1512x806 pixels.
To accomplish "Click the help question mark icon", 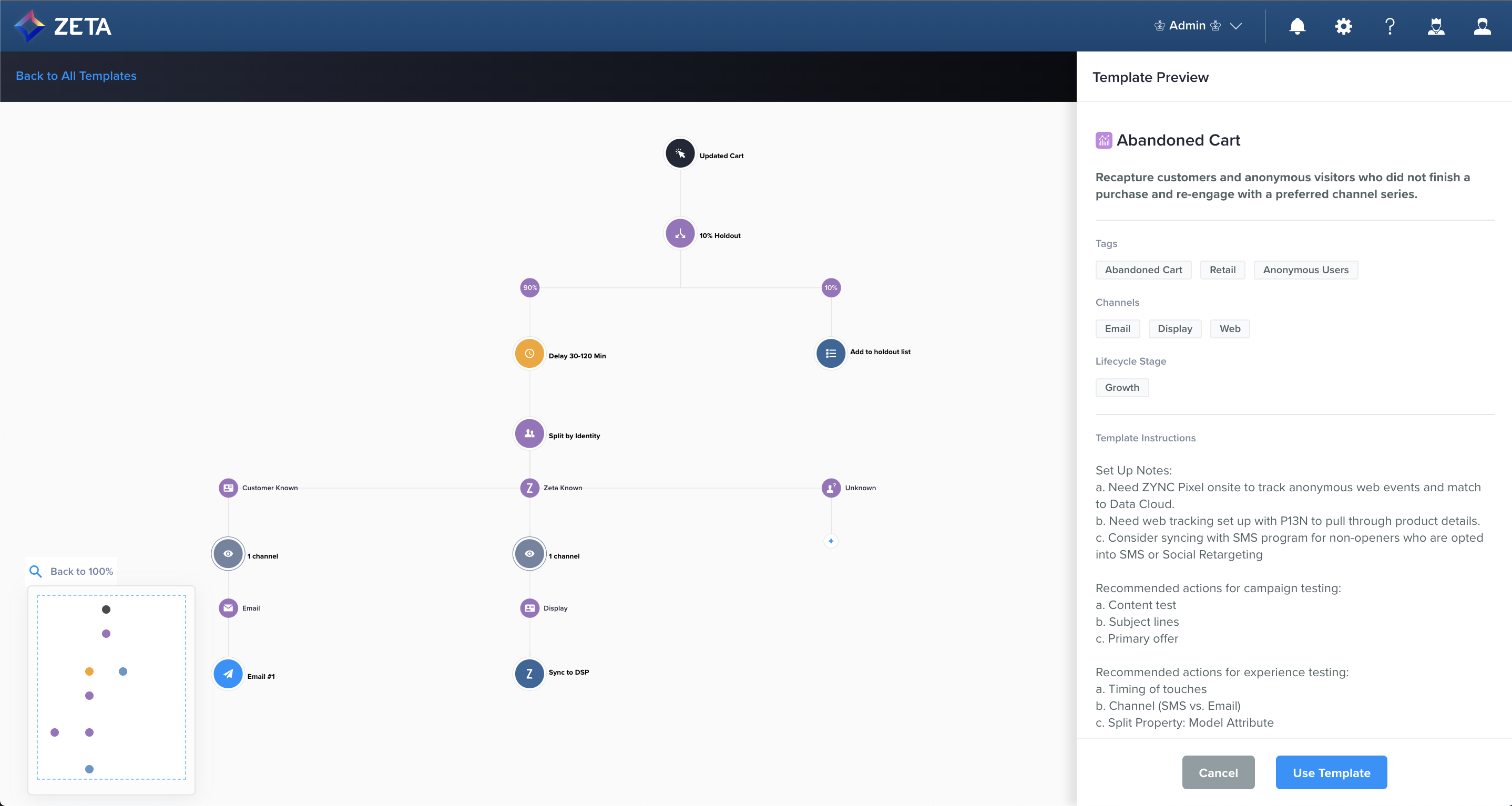I will 1390,26.
